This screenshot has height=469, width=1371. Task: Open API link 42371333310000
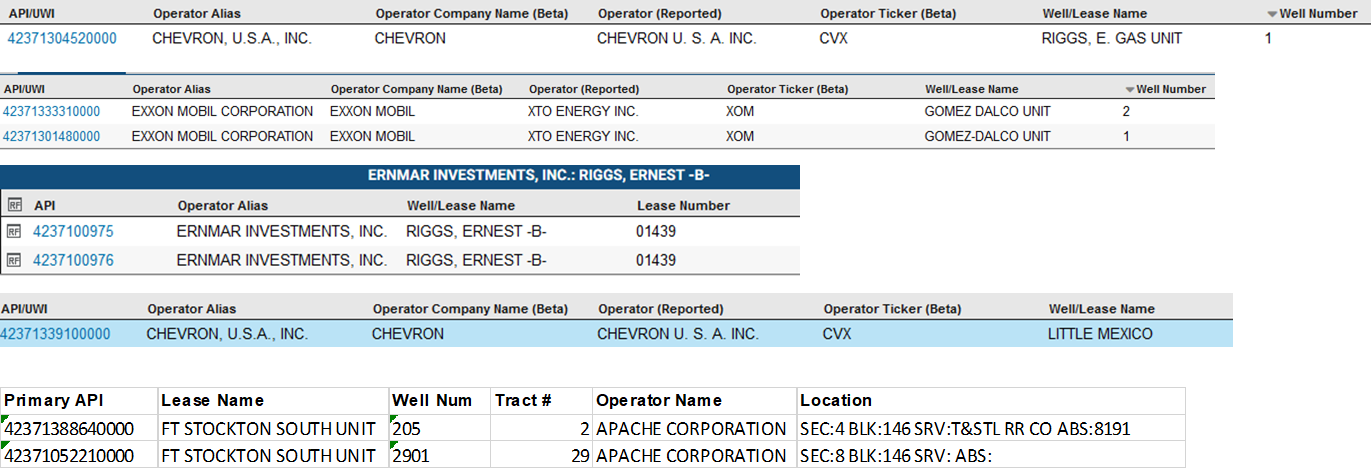(x=51, y=112)
